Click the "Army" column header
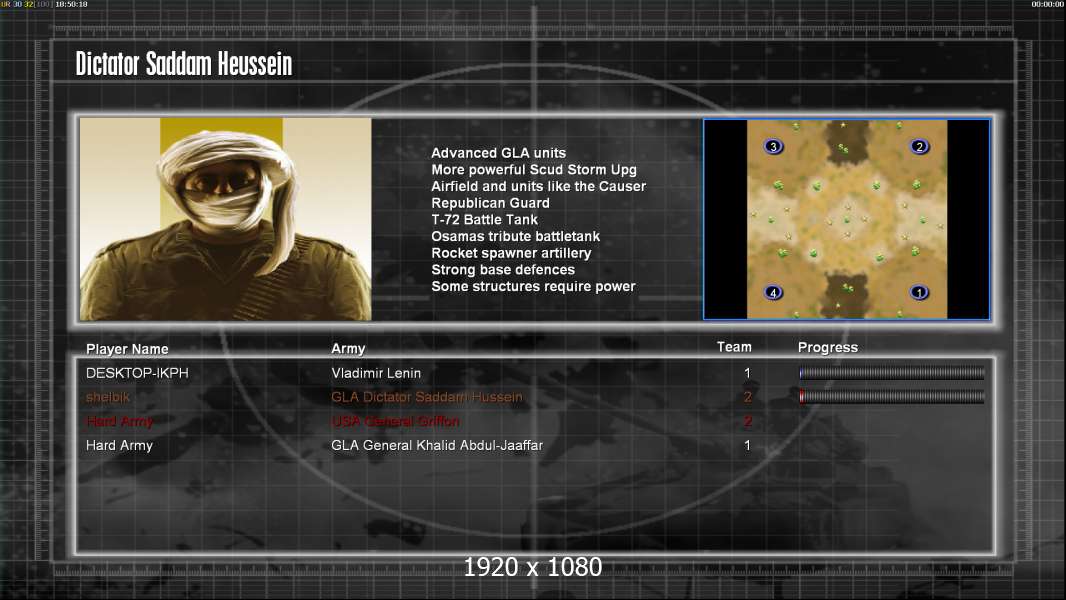 pyautogui.click(x=348, y=349)
